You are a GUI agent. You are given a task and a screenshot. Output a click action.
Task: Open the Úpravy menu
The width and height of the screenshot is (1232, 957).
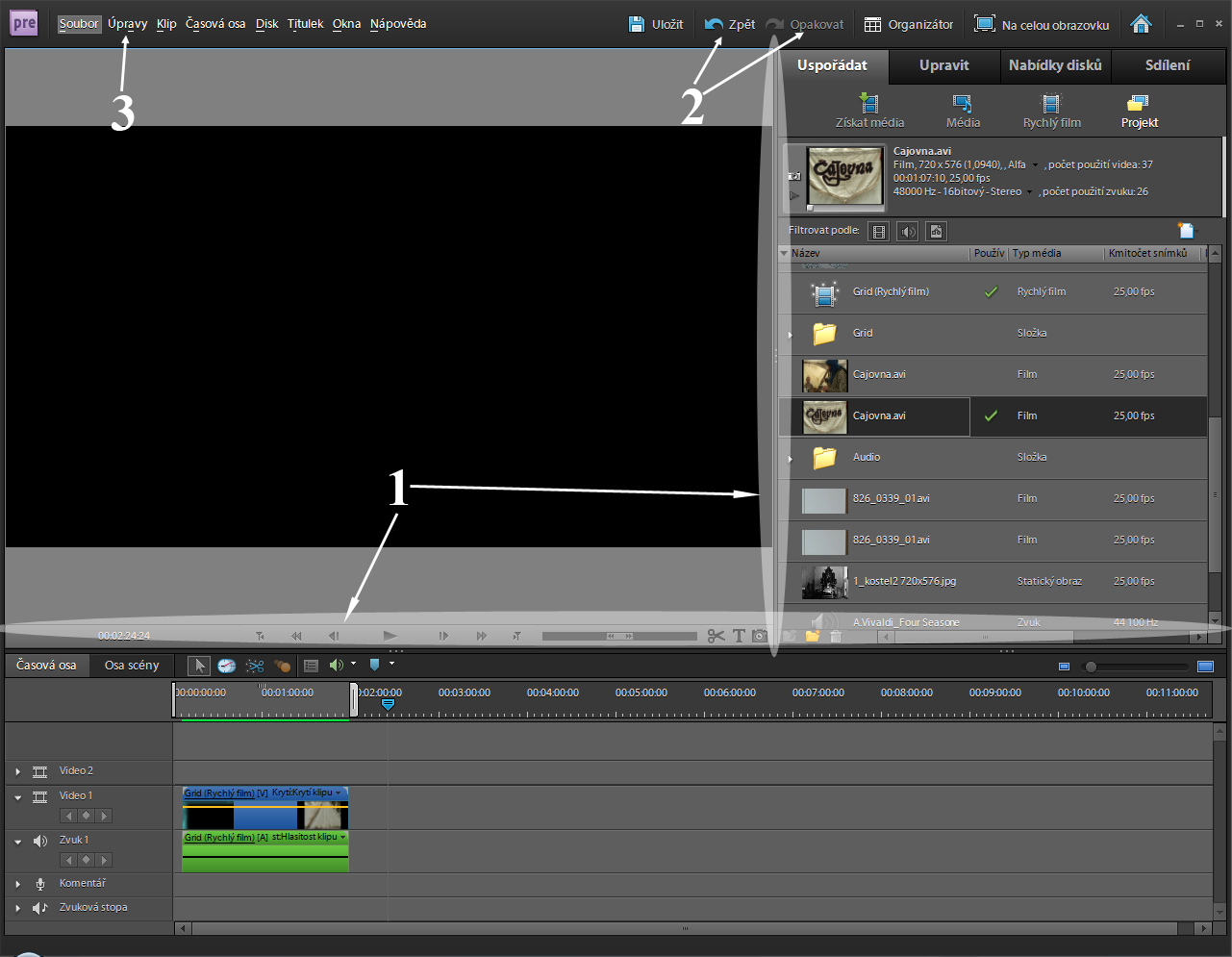(128, 24)
